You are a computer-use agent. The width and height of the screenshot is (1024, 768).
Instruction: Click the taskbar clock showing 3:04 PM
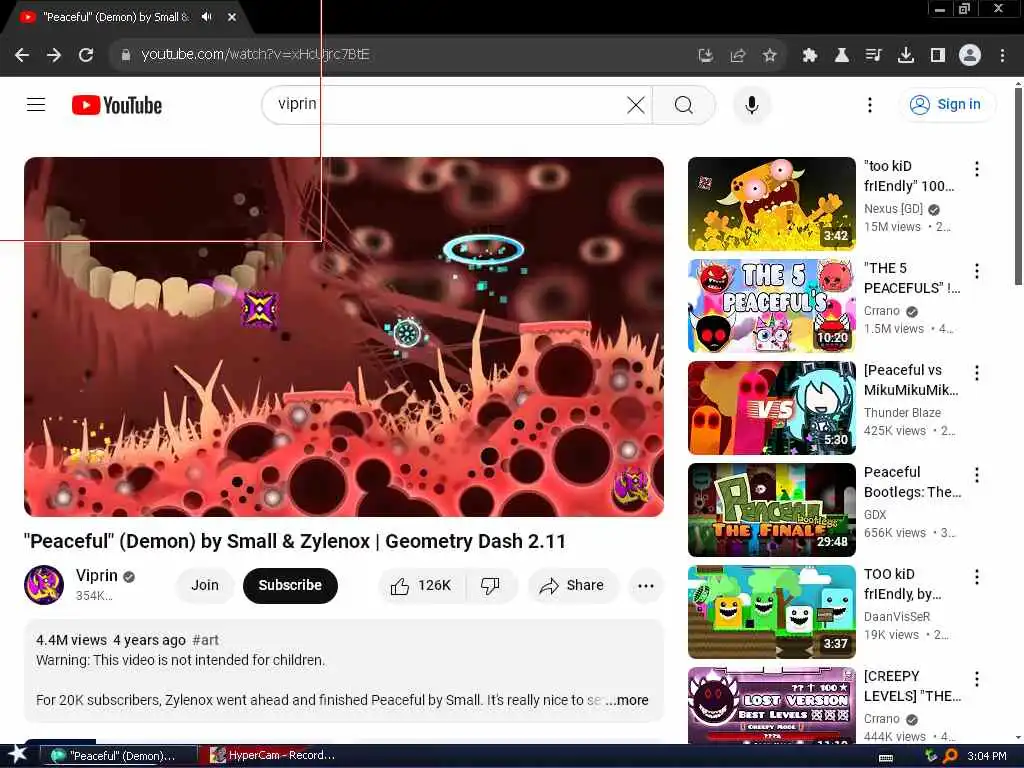(x=987, y=756)
